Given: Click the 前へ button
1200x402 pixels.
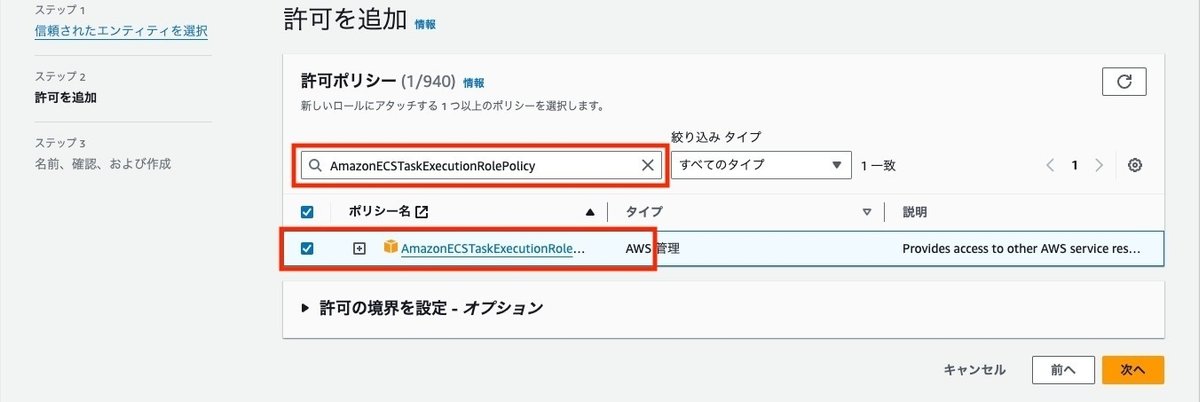Looking at the screenshot, I should click(x=1063, y=369).
